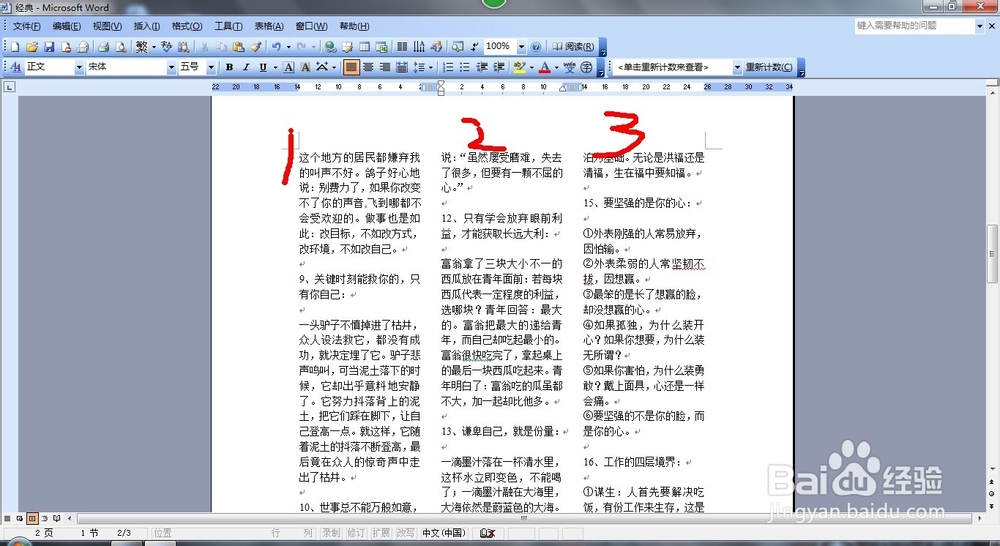This screenshot has width=1000, height=546.
Task: Undo the last action
Action: tap(276, 47)
